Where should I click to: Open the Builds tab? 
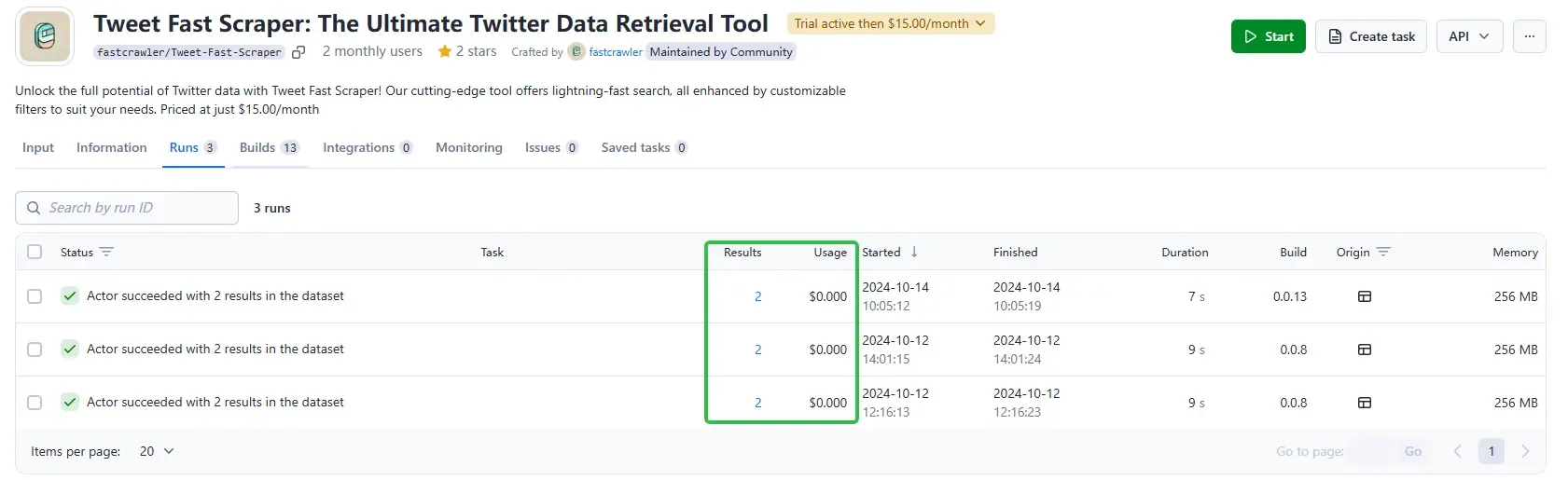click(269, 147)
